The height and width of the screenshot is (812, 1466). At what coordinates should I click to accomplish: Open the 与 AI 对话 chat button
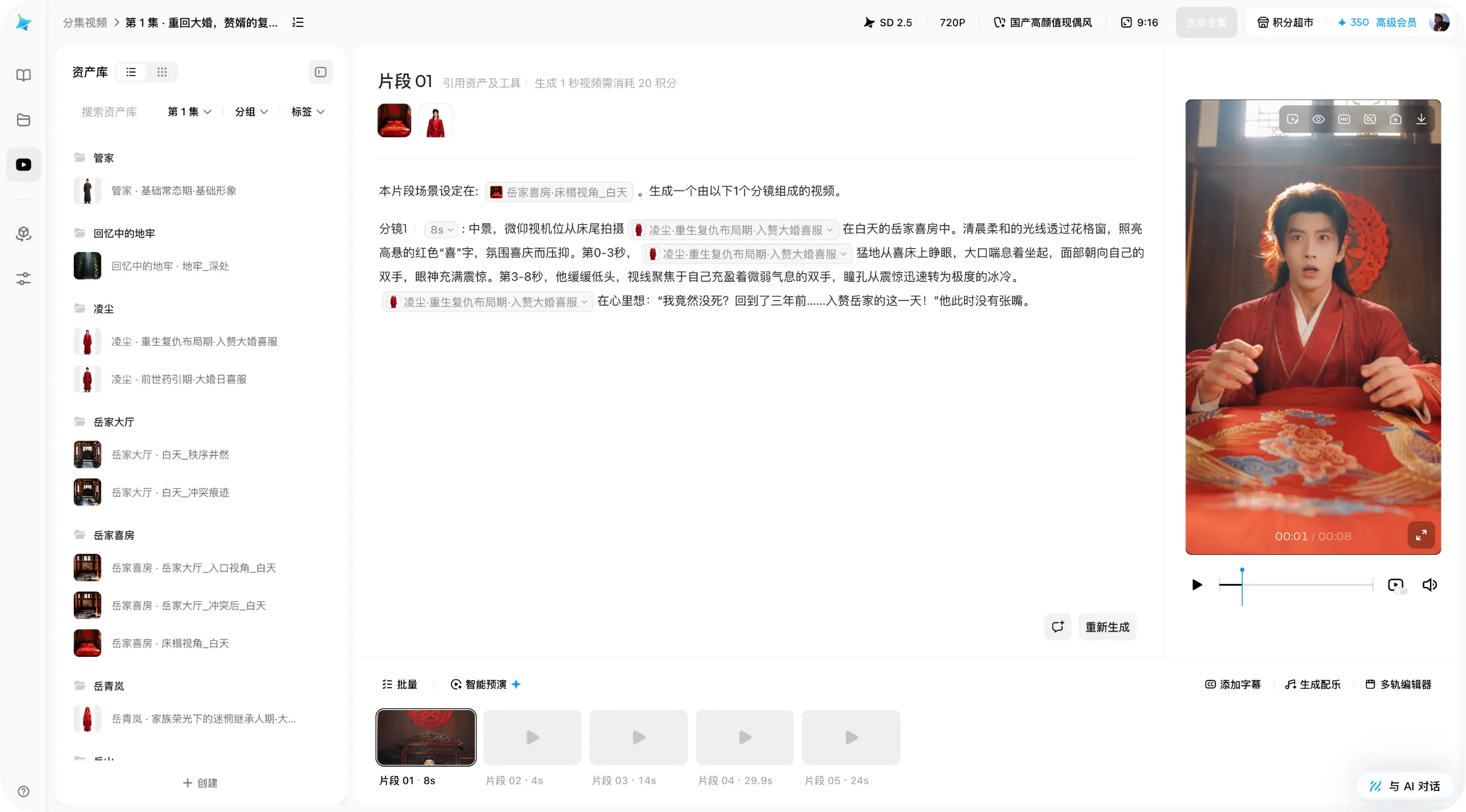[x=1405, y=786]
